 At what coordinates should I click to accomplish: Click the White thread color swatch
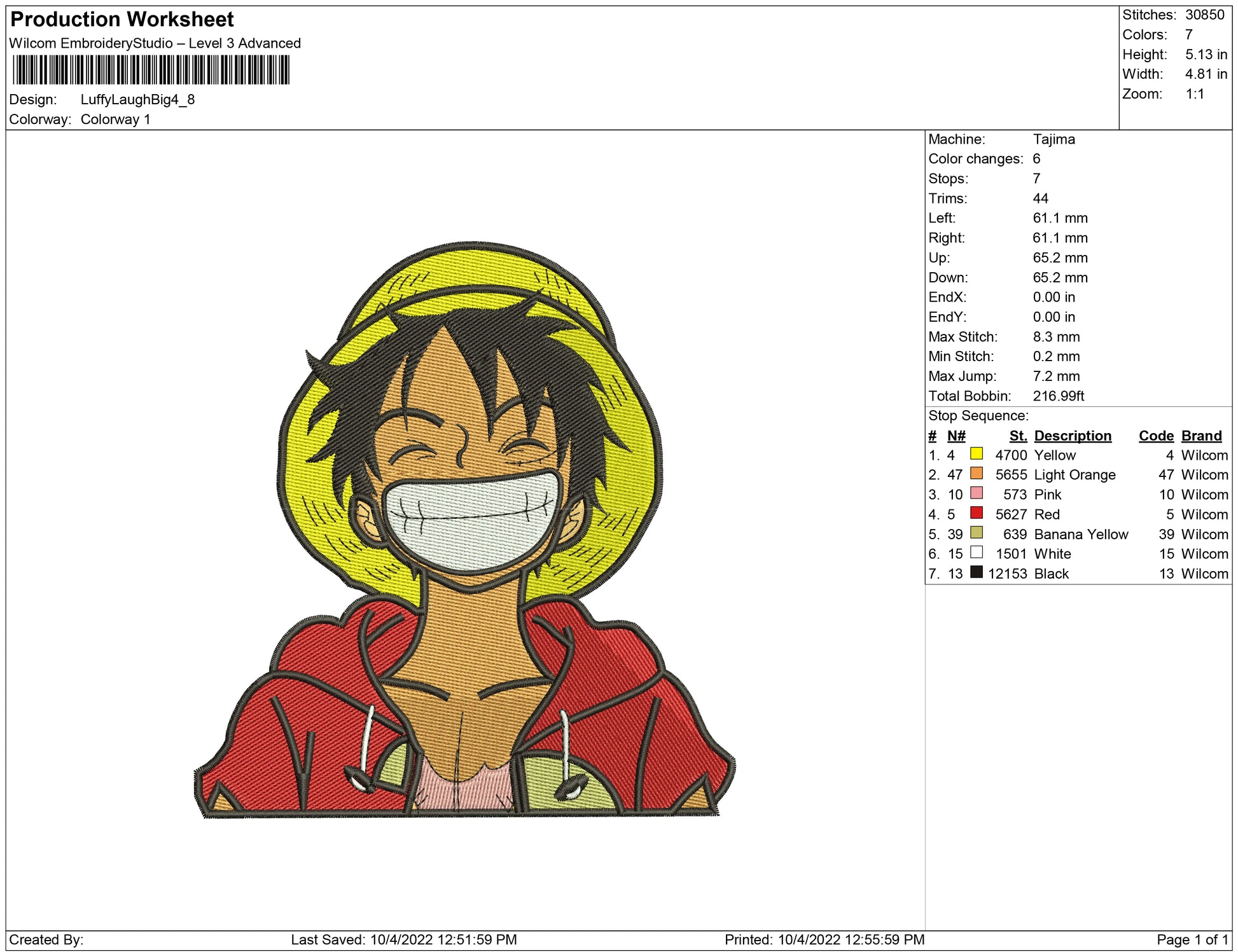[976, 552]
